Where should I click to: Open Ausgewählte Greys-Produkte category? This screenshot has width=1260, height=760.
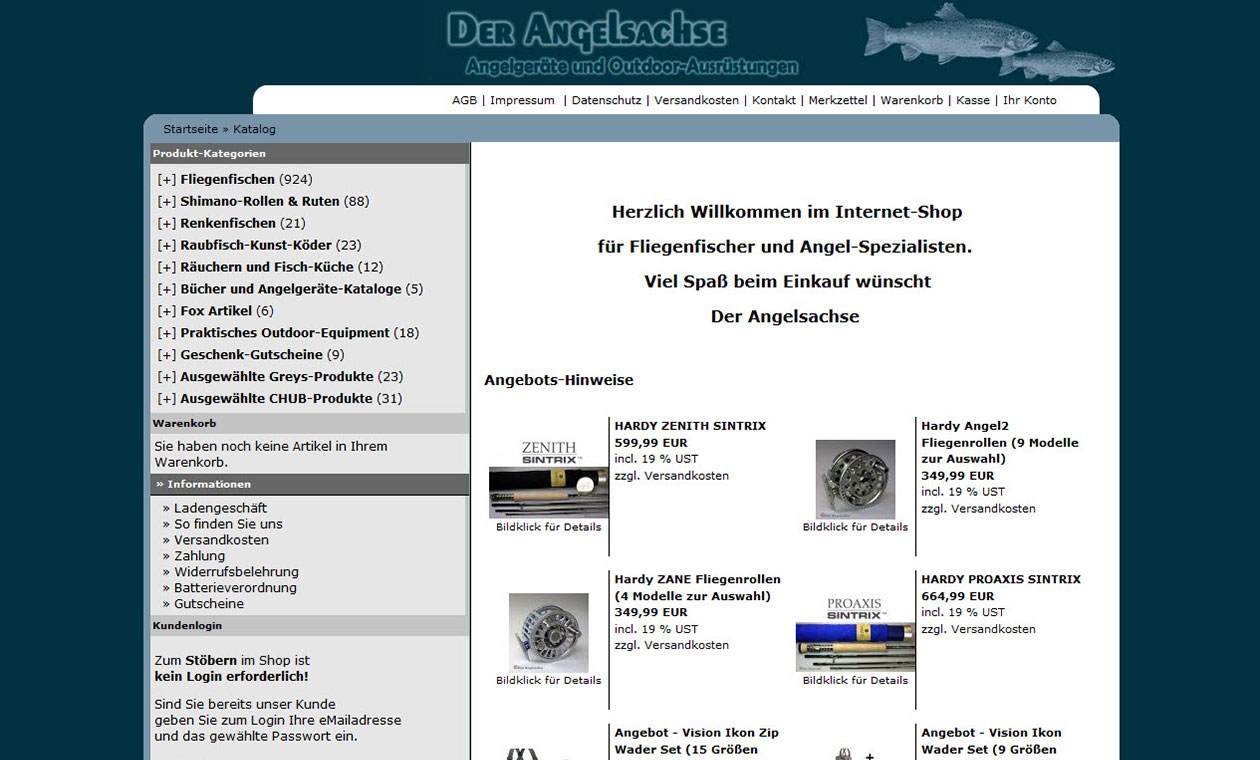(x=277, y=378)
